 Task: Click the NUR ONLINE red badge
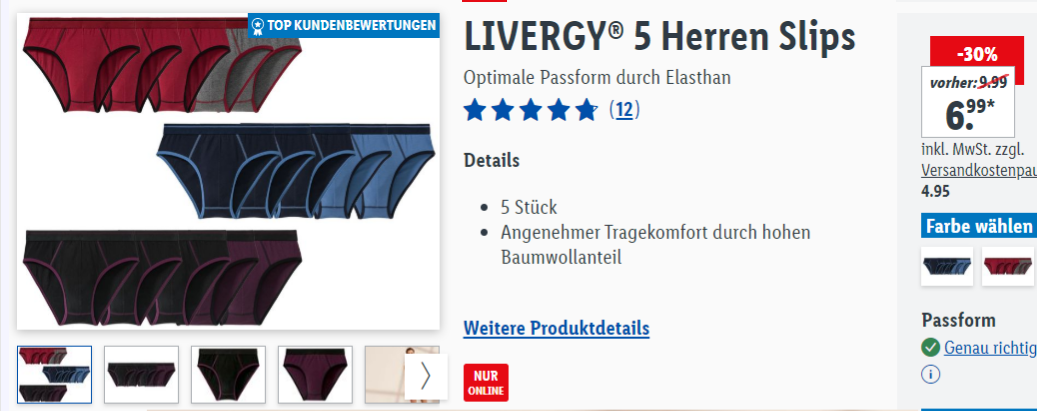tap(486, 383)
